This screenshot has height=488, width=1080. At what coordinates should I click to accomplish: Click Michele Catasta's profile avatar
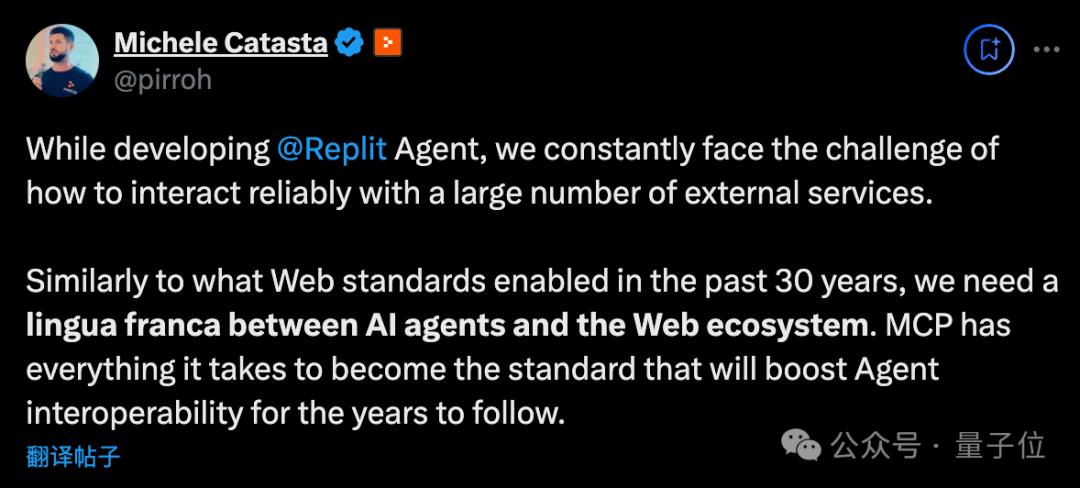pos(62,60)
